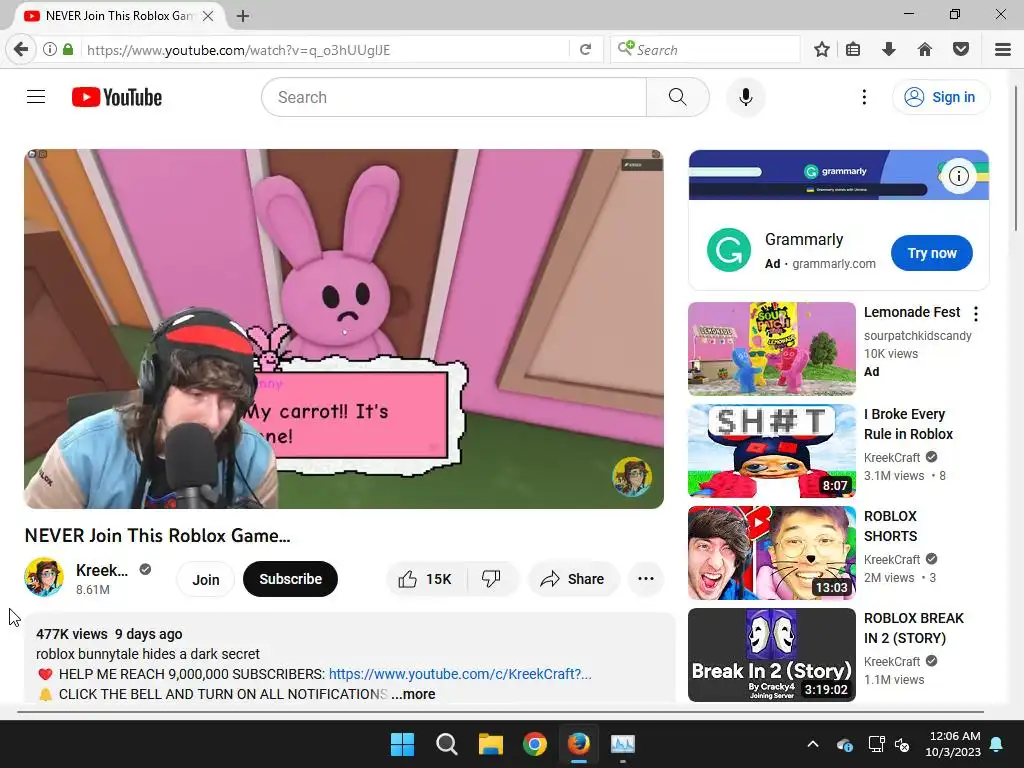Click Try now on the Grammarly ad

tap(932, 253)
